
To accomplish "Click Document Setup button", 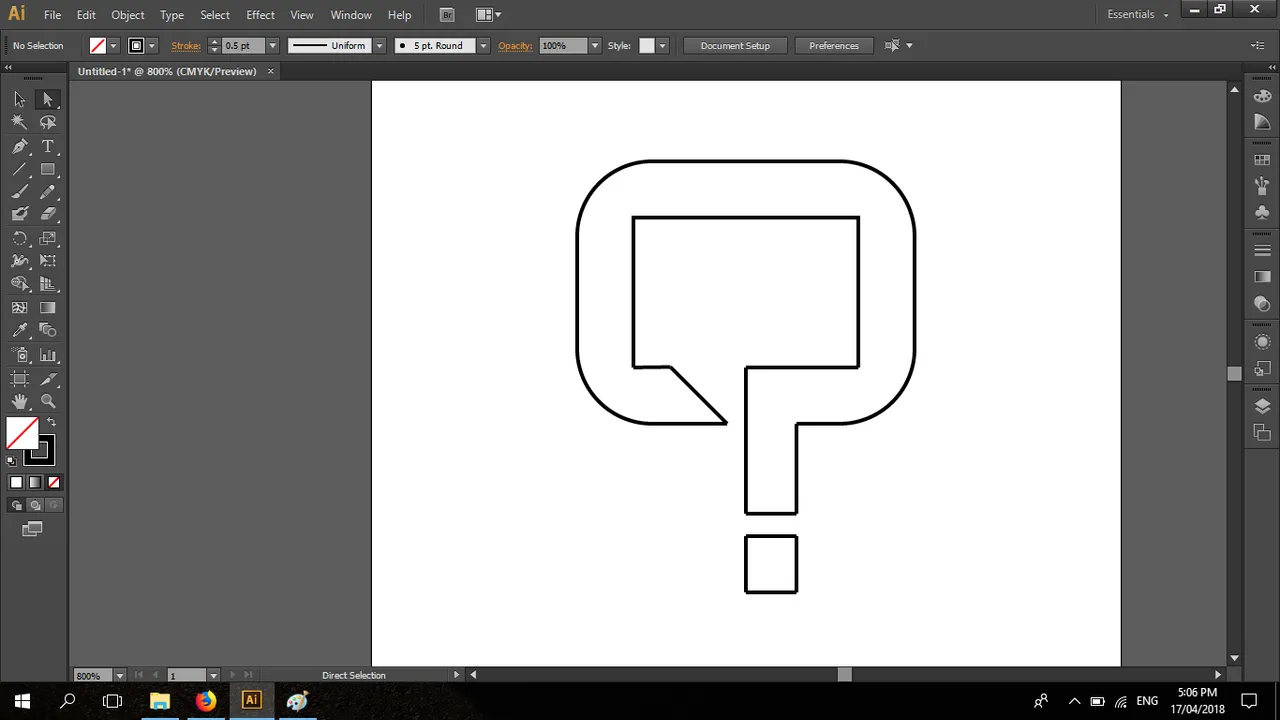I will (735, 46).
